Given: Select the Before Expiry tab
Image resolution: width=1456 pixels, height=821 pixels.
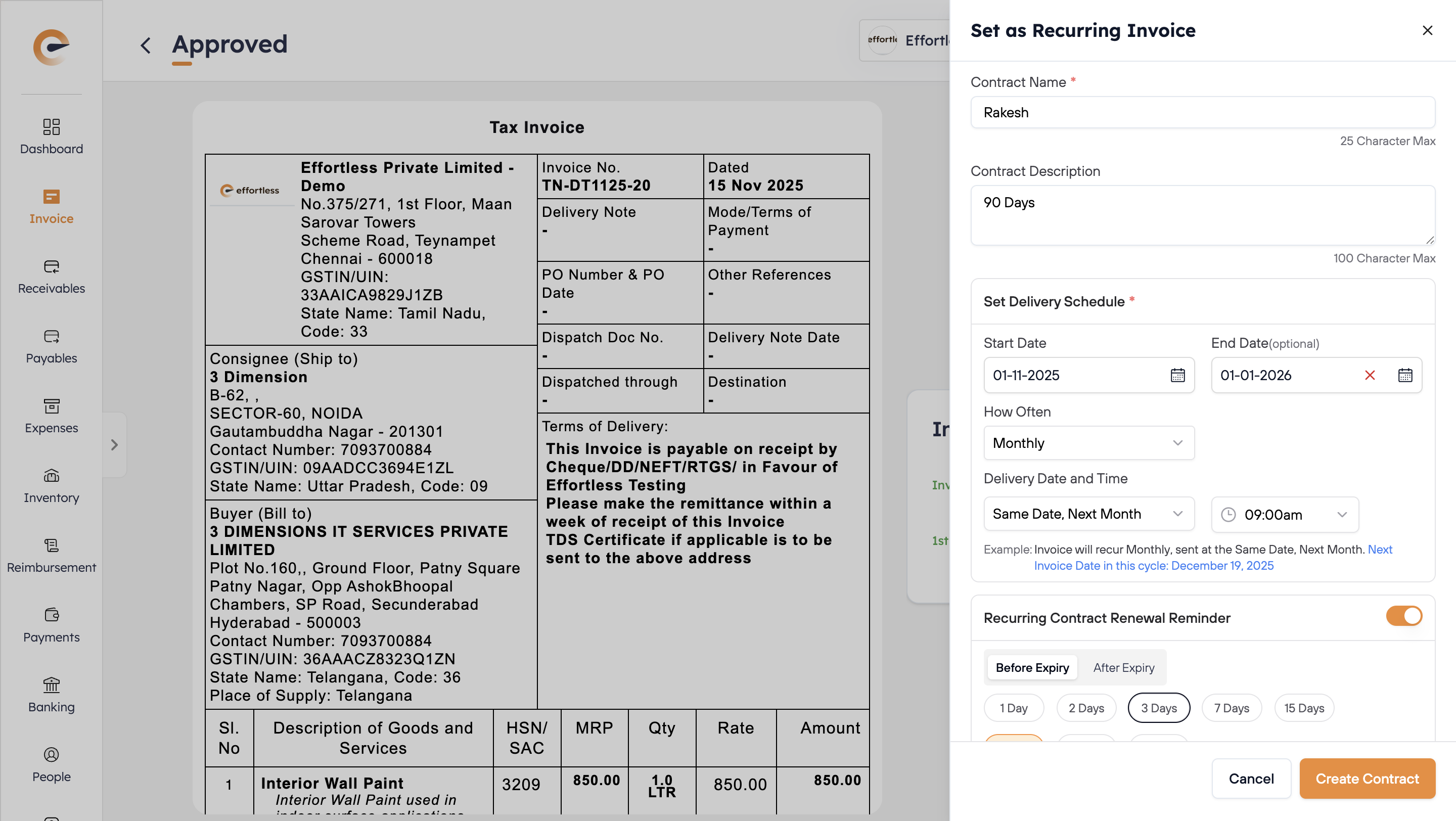Looking at the screenshot, I should point(1032,668).
